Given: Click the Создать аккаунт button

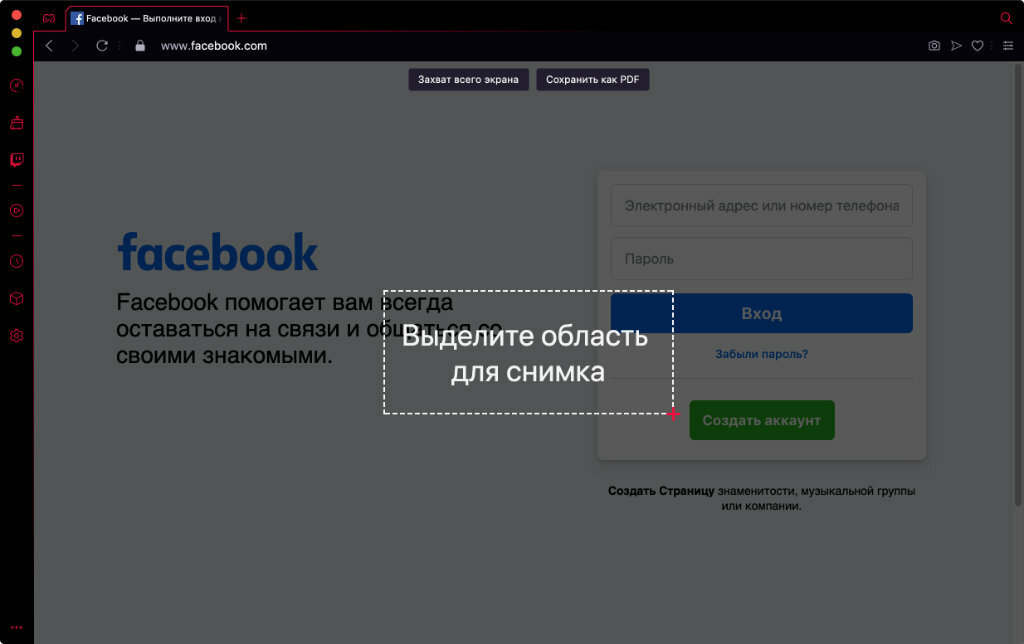Looking at the screenshot, I should coord(761,420).
